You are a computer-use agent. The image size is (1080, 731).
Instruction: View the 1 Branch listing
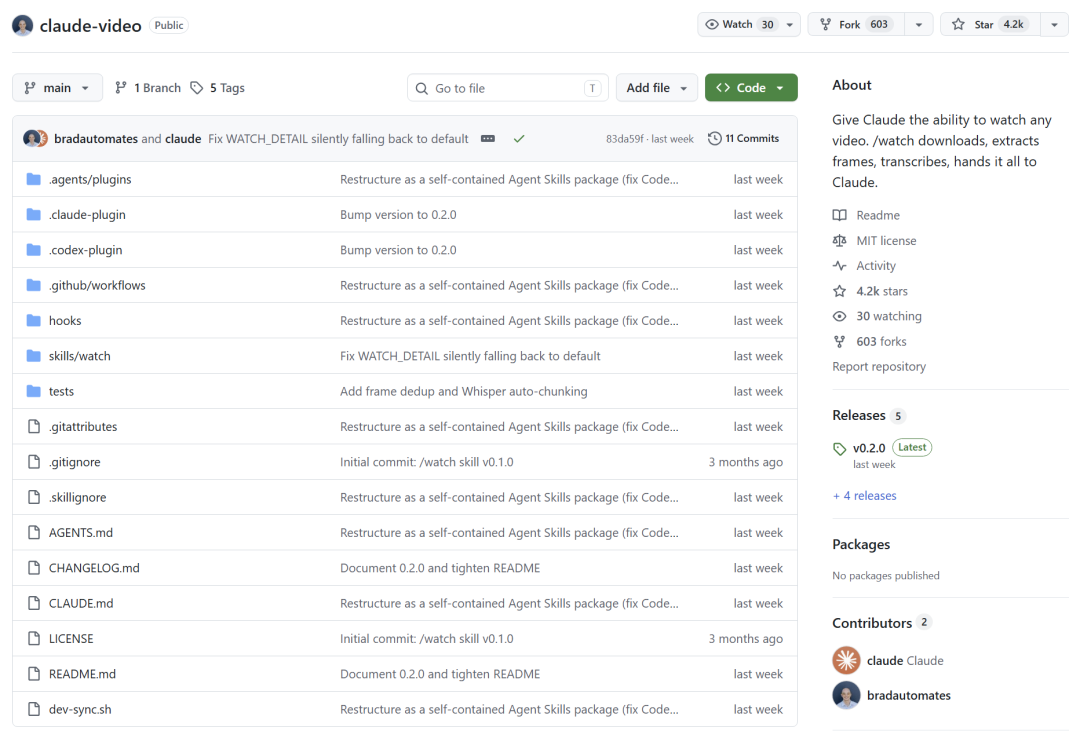pyautogui.click(x=147, y=87)
